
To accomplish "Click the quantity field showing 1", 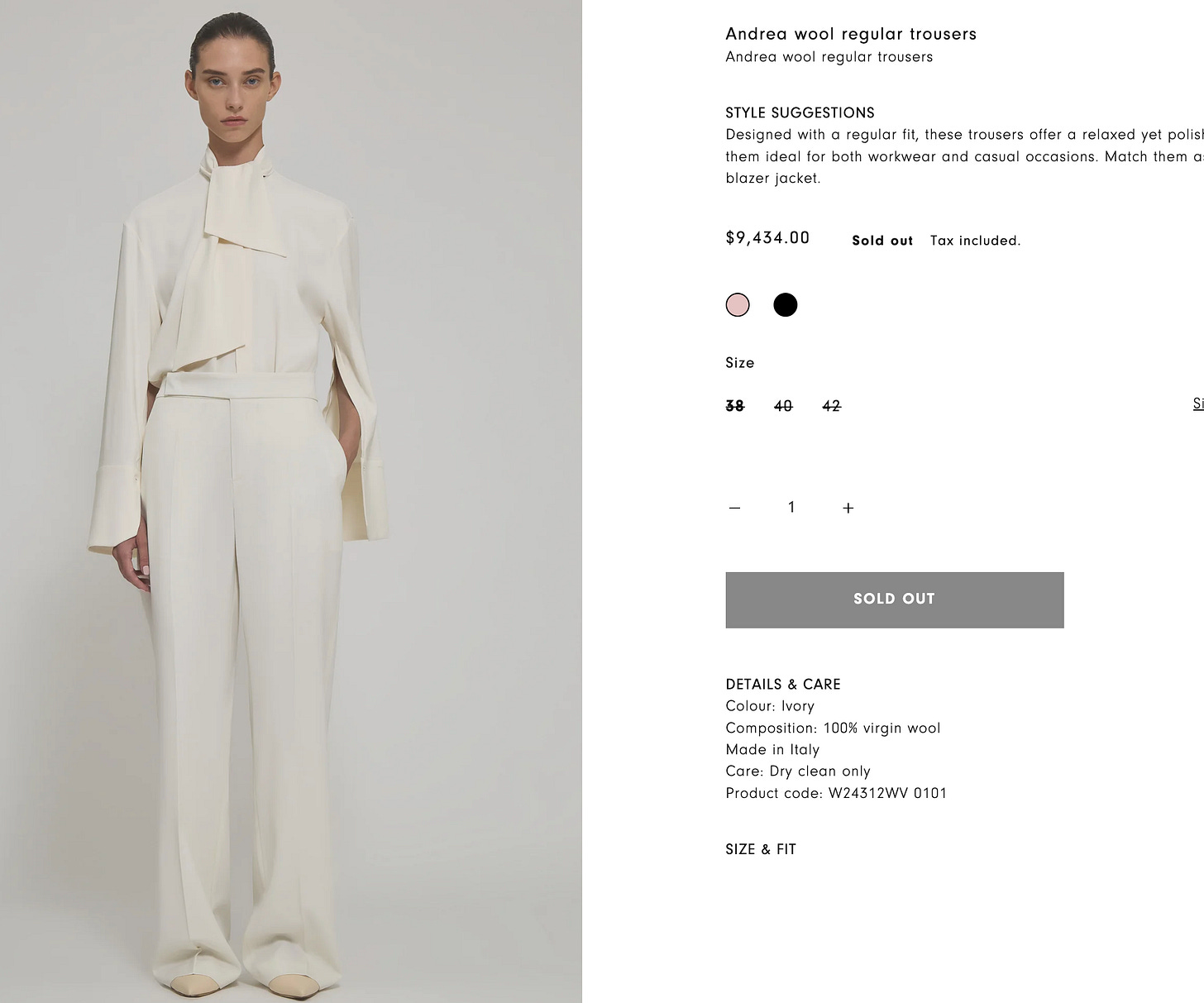I will (791, 507).
